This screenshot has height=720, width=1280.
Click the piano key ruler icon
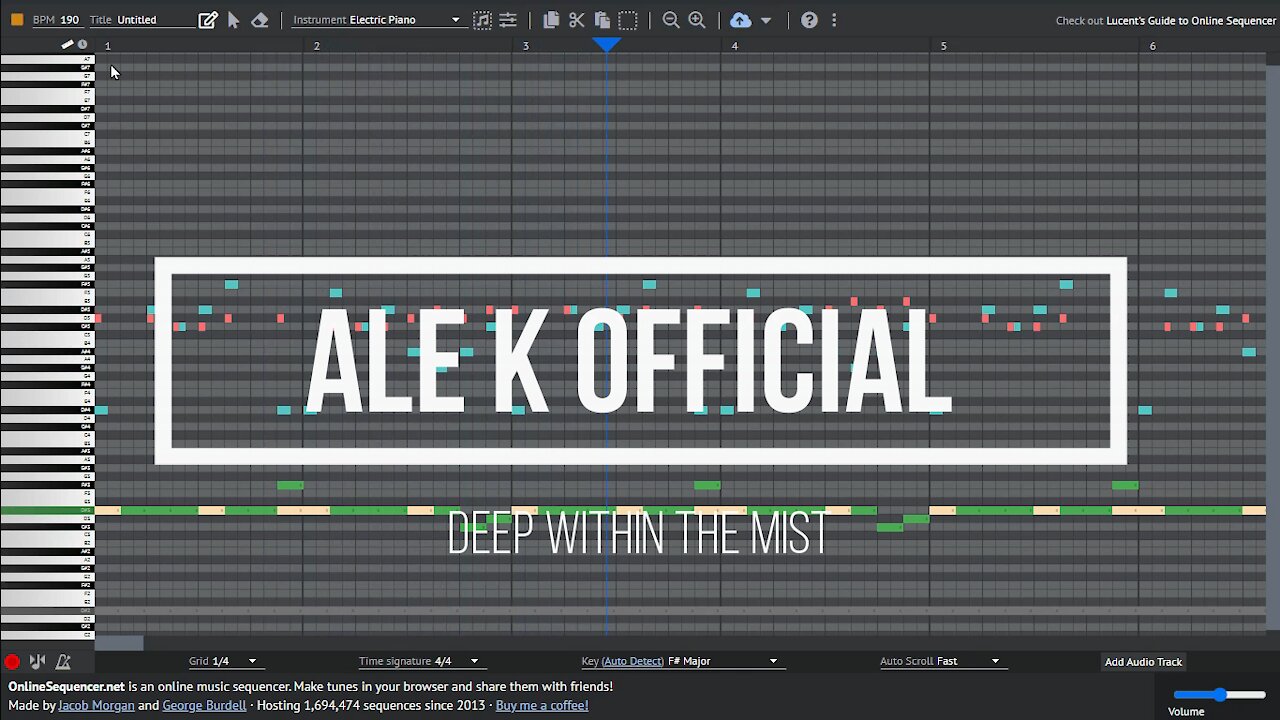pyautogui.click(x=67, y=44)
